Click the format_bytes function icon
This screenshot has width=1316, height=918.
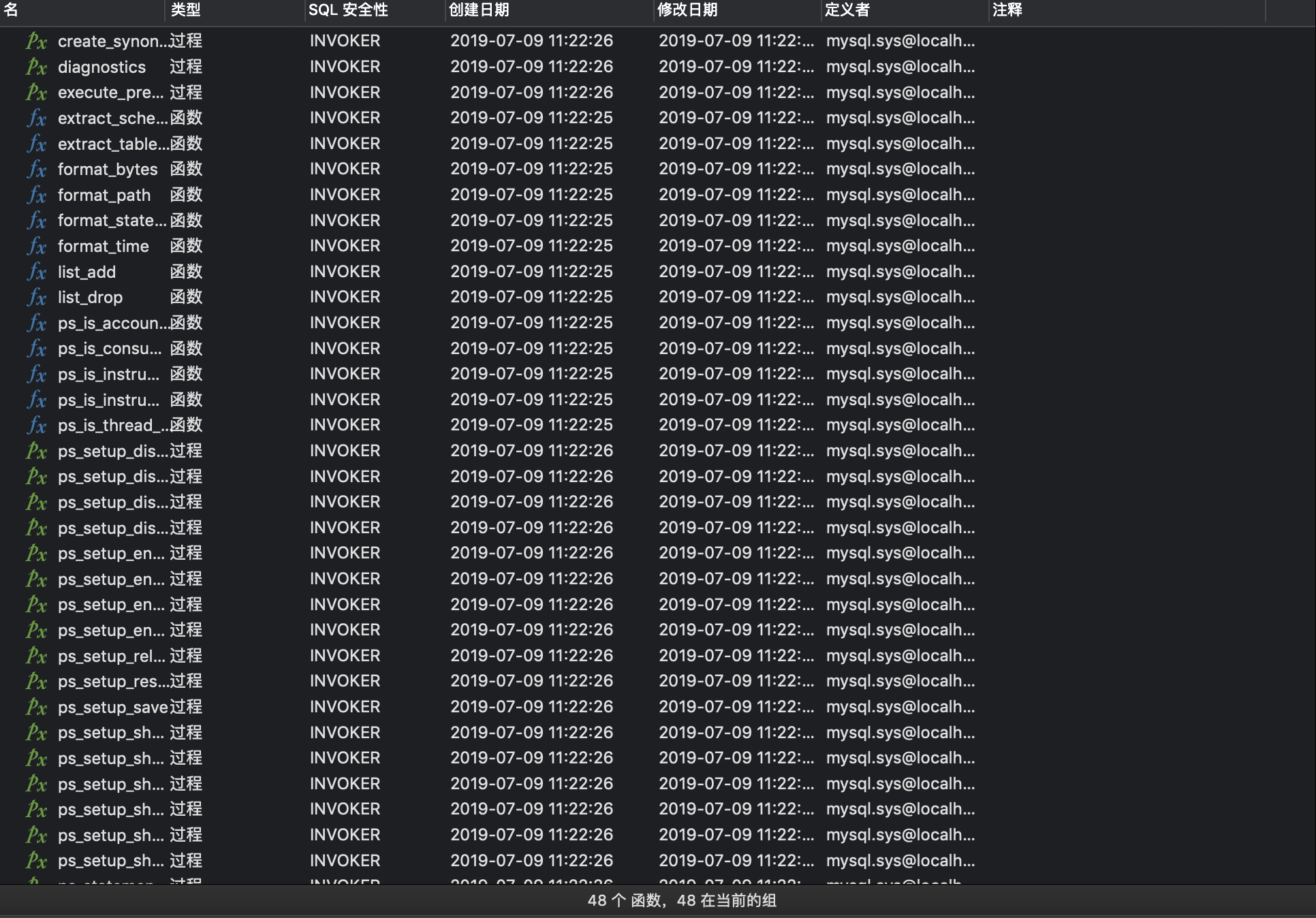(x=36, y=169)
